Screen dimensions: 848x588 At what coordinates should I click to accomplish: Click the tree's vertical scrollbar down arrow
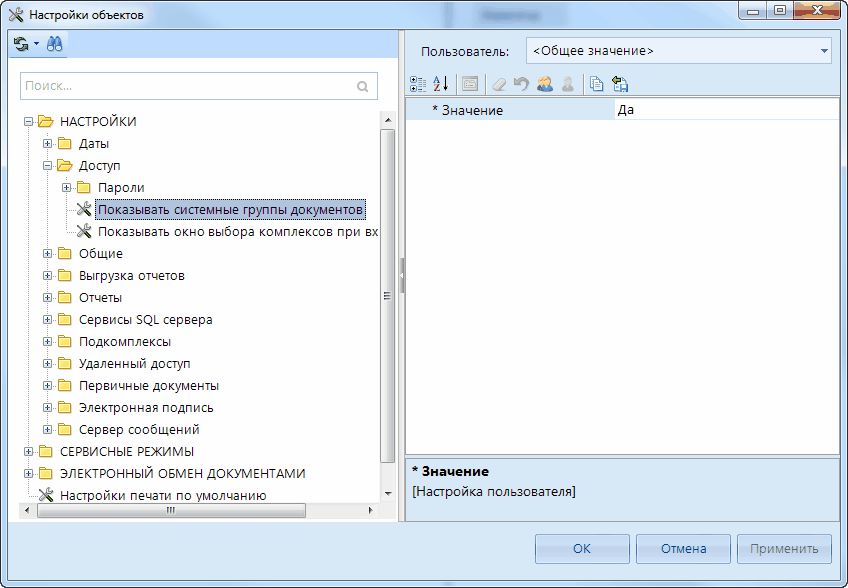(388, 493)
